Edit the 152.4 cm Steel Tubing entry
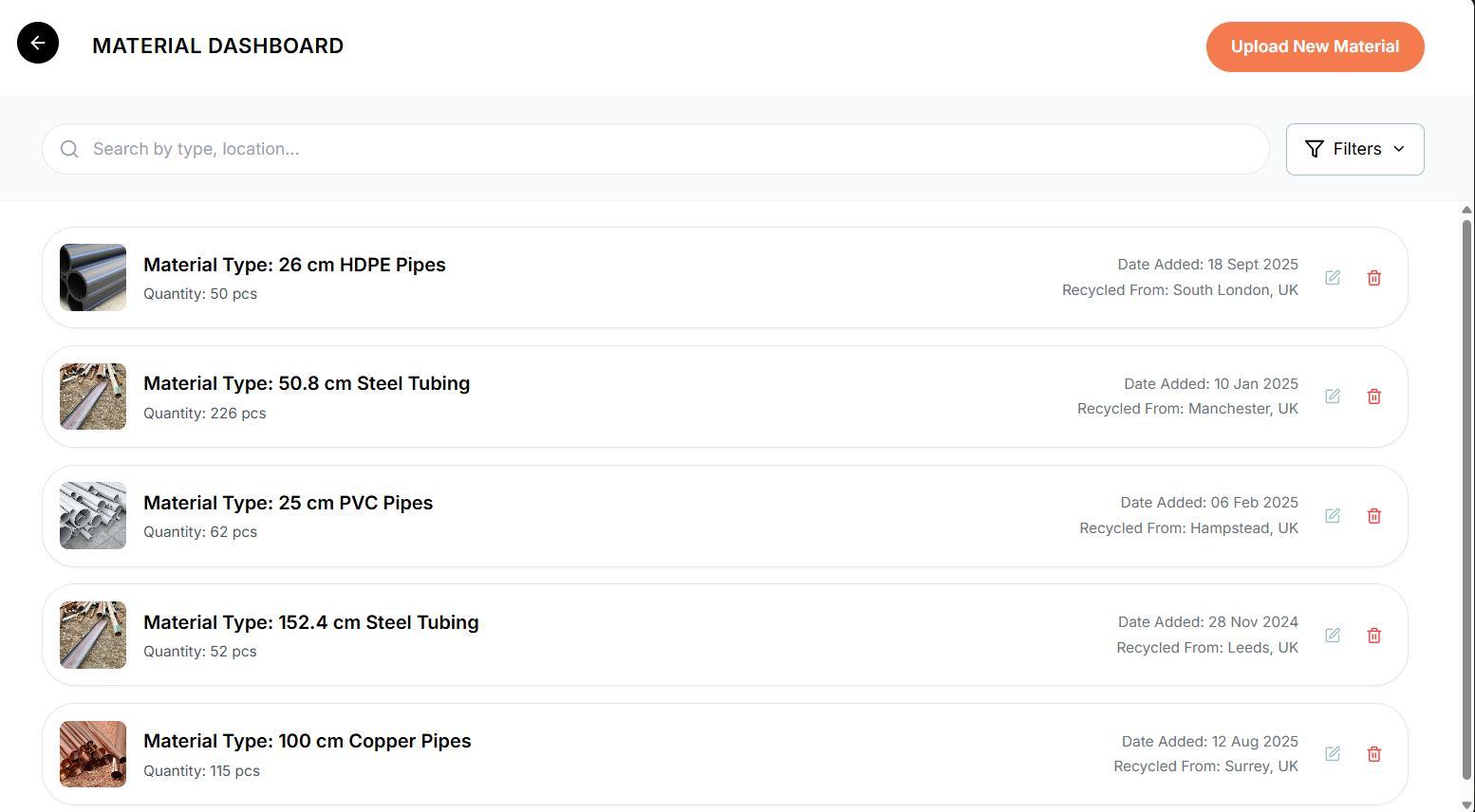Viewport: 1475px width, 812px height. 1333,636
